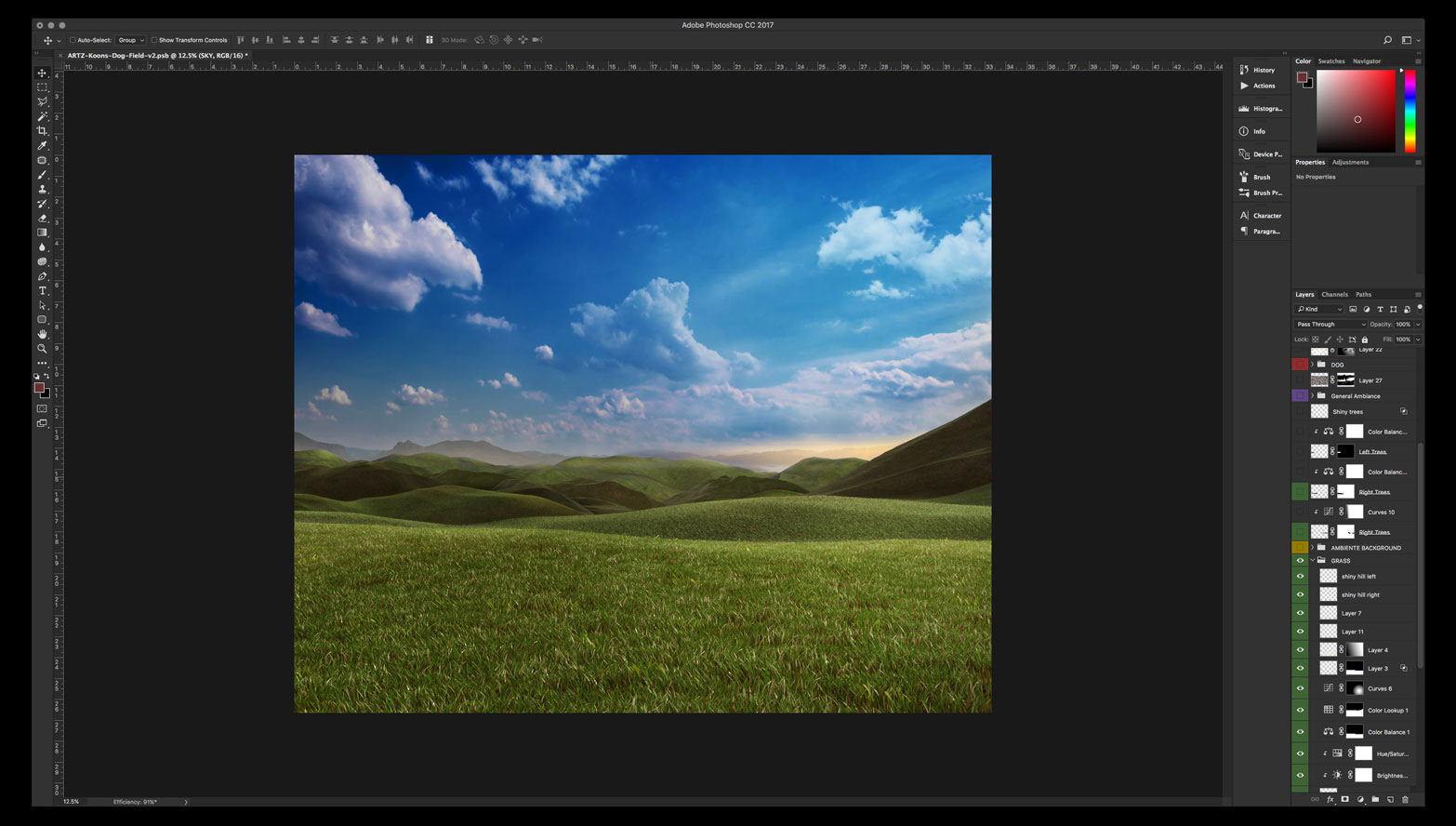Enable the Auto-Select checkbox
This screenshot has height=826, width=1456.
tap(73, 40)
